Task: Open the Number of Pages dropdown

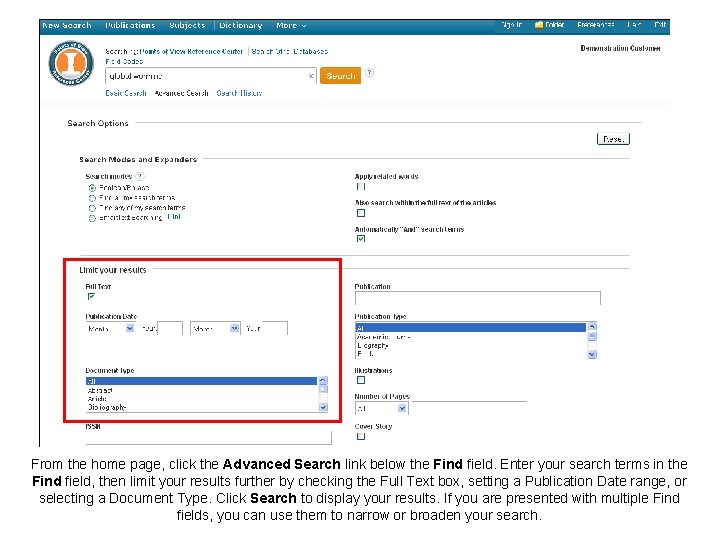Action: coord(382,408)
